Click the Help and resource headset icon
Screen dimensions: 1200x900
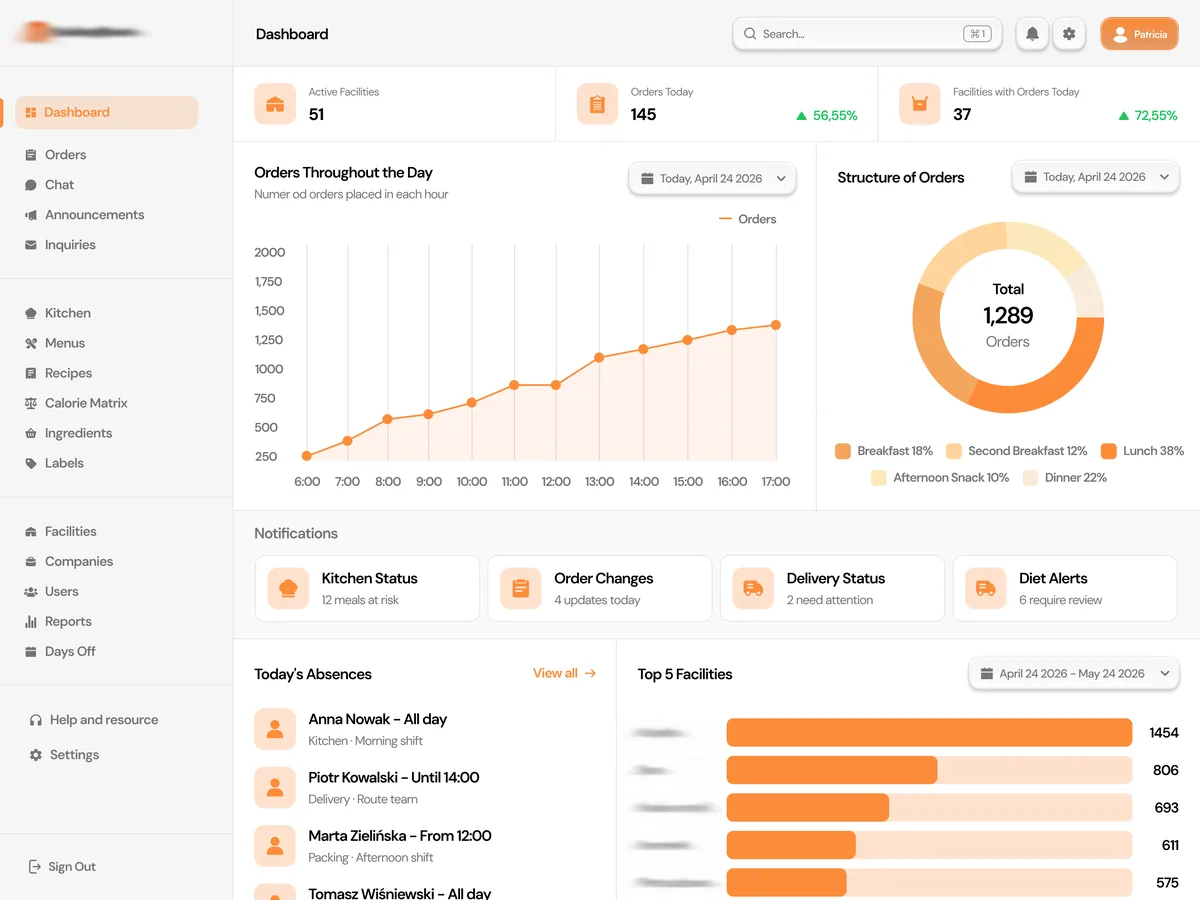(36, 720)
